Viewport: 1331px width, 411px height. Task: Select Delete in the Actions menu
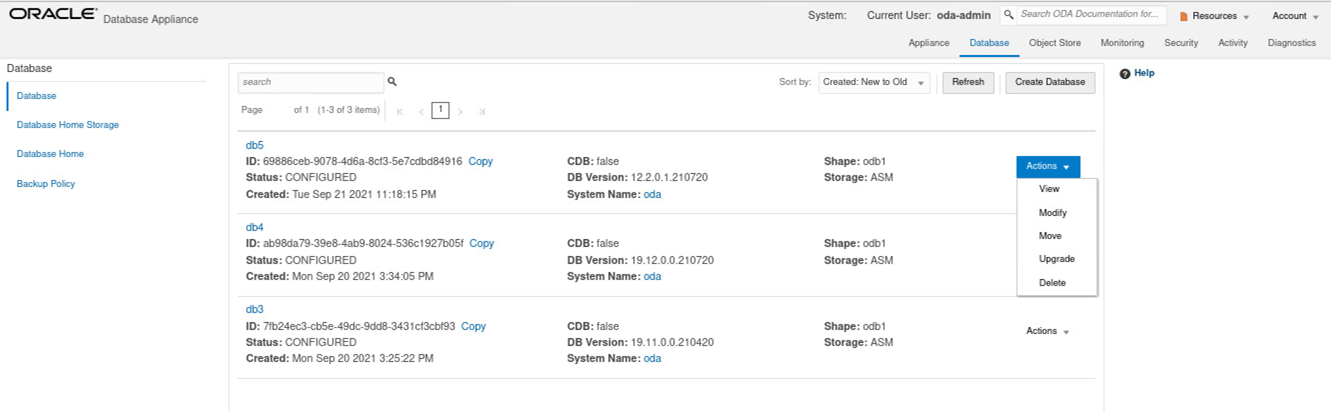(x=1052, y=283)
